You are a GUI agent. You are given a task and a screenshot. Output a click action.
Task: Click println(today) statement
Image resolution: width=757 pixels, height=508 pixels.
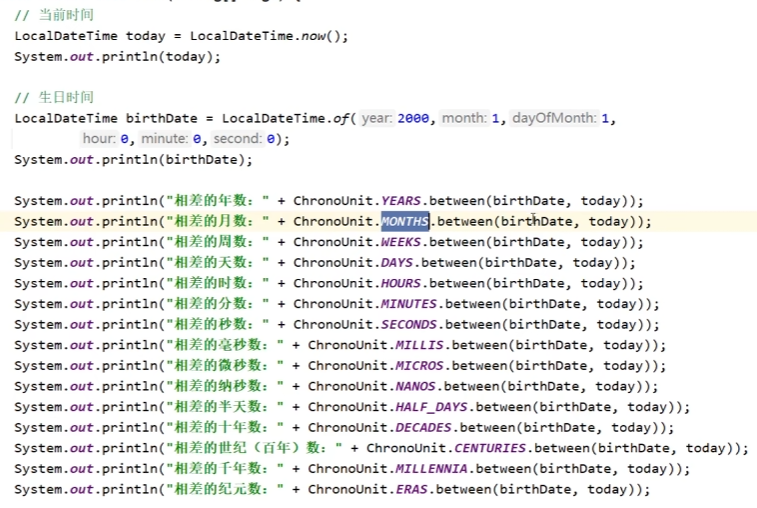(117, 56)
